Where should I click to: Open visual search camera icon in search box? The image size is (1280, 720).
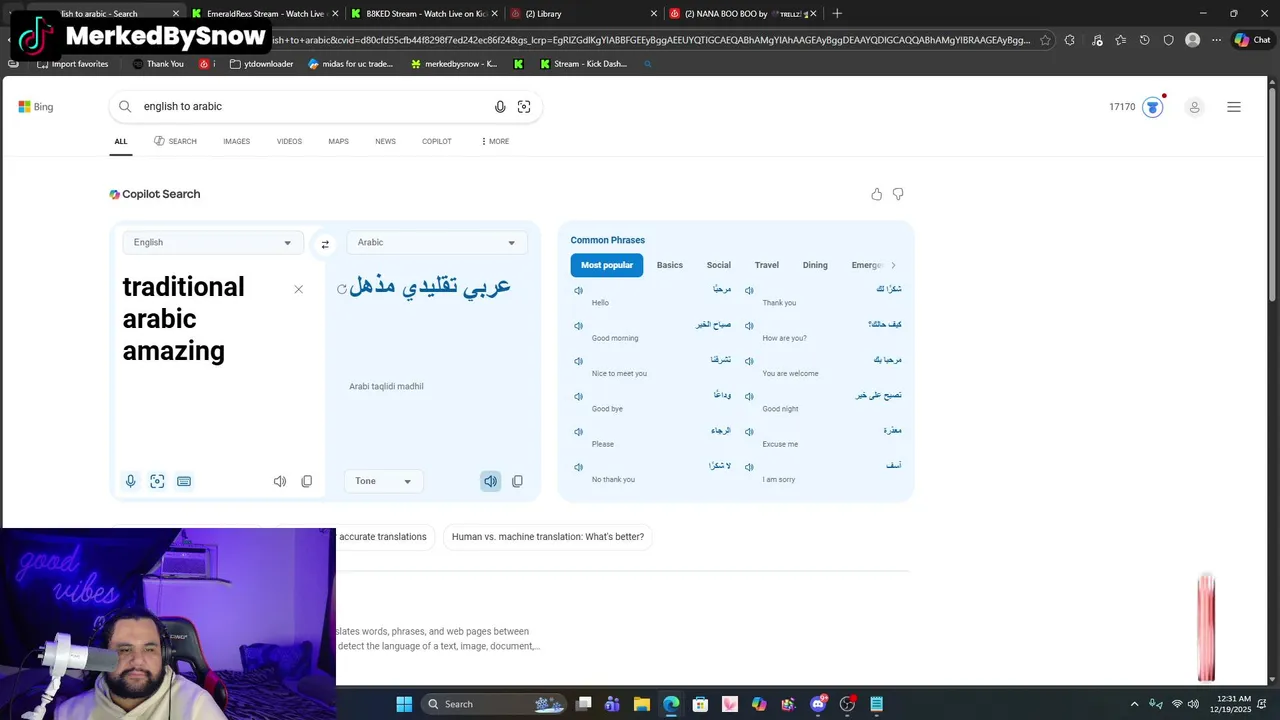(524, 107)
